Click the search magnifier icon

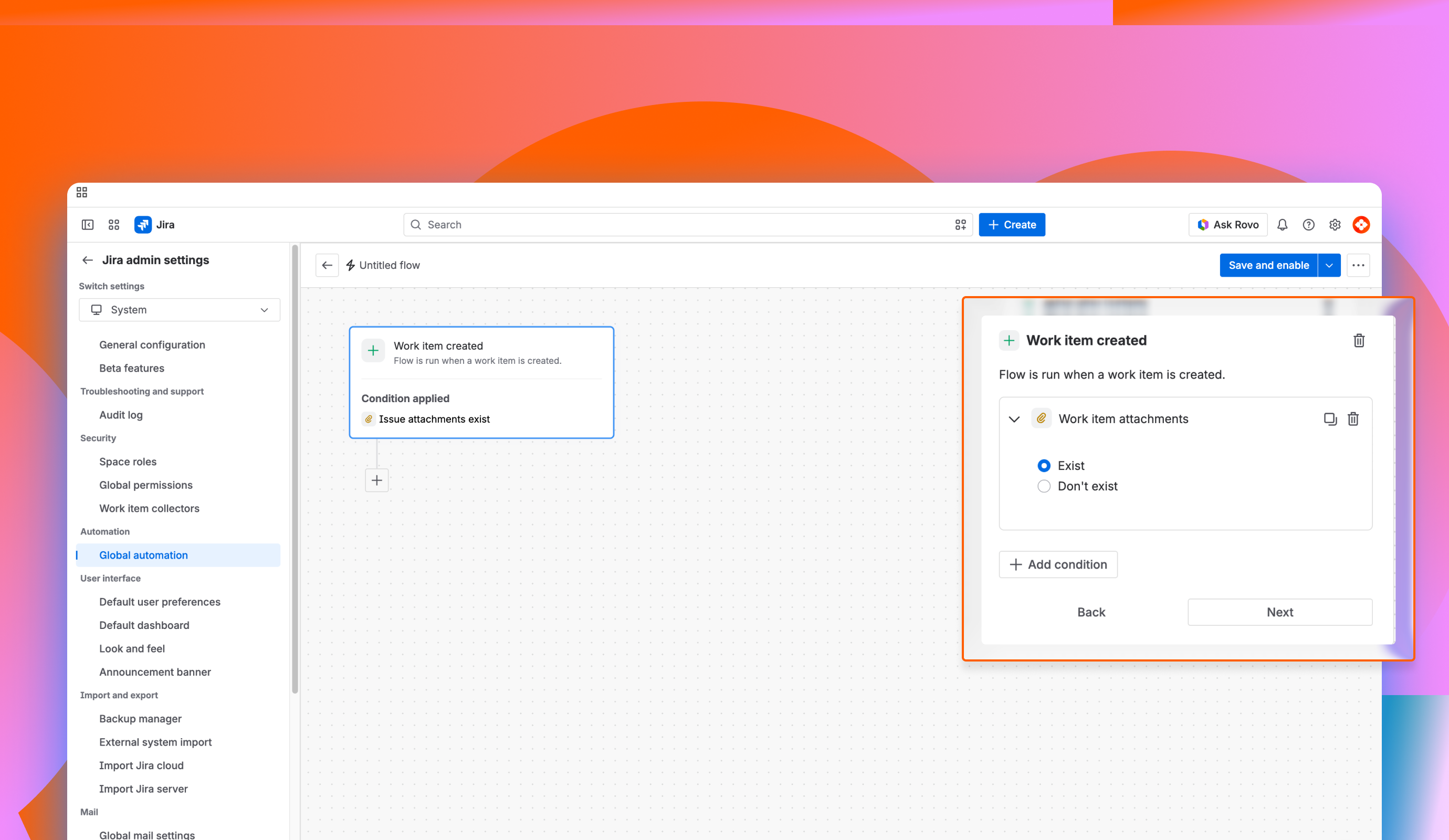pyautogui.click(x=416, y=225)
